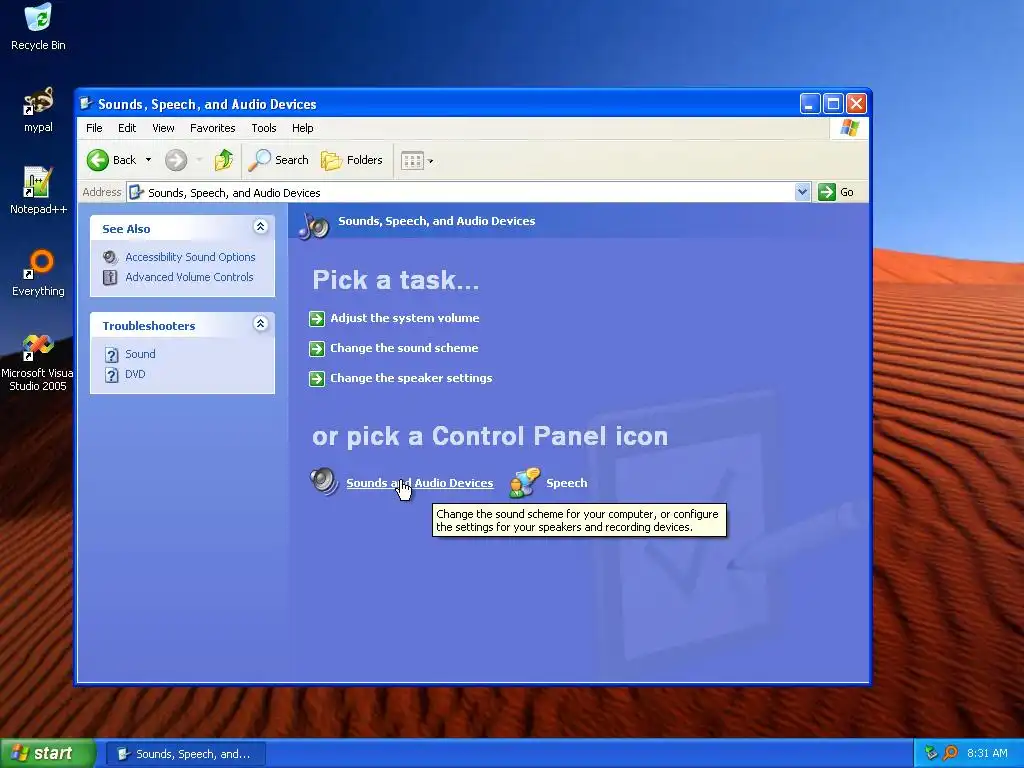Open Accessibility Sound Options link
This screenshot has height=768, width=1024.
[x=190, y=257]
